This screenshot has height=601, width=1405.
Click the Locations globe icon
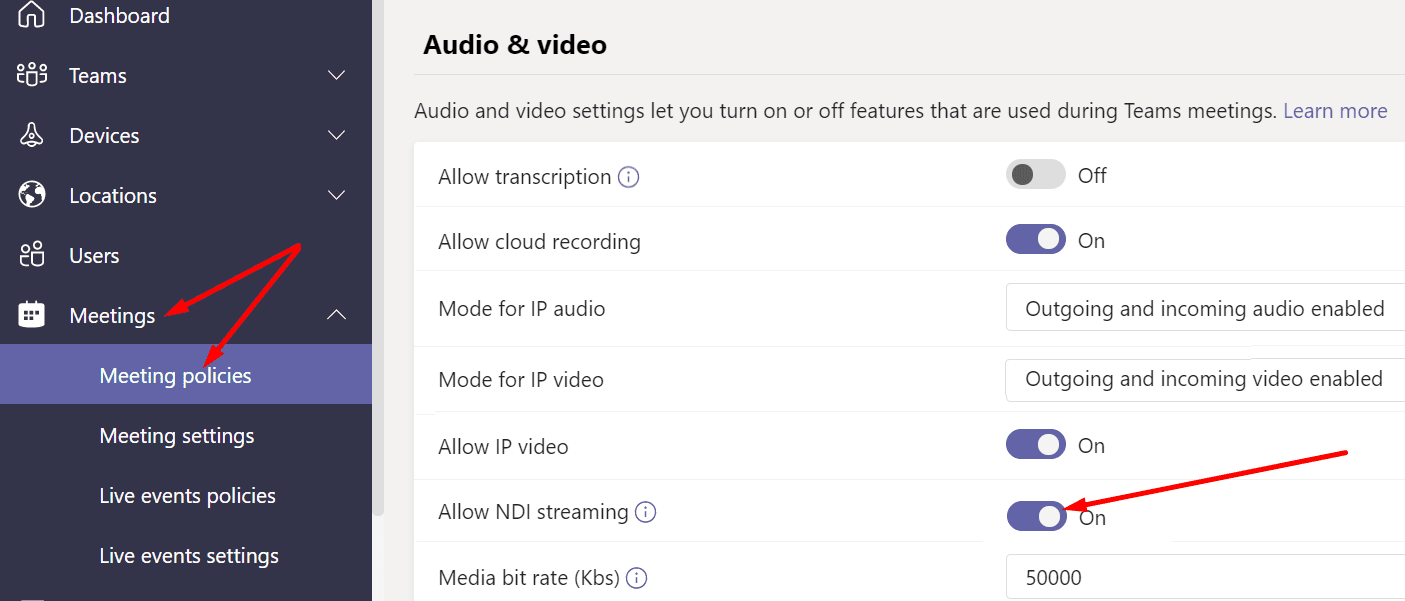point(32,195)
